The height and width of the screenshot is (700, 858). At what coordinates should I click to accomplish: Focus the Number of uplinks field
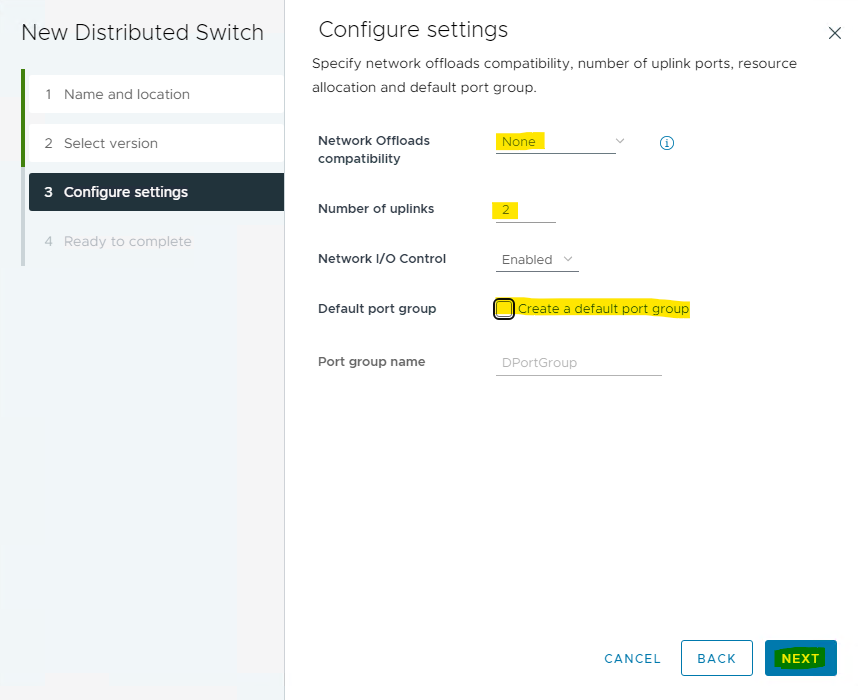[525, 211]
